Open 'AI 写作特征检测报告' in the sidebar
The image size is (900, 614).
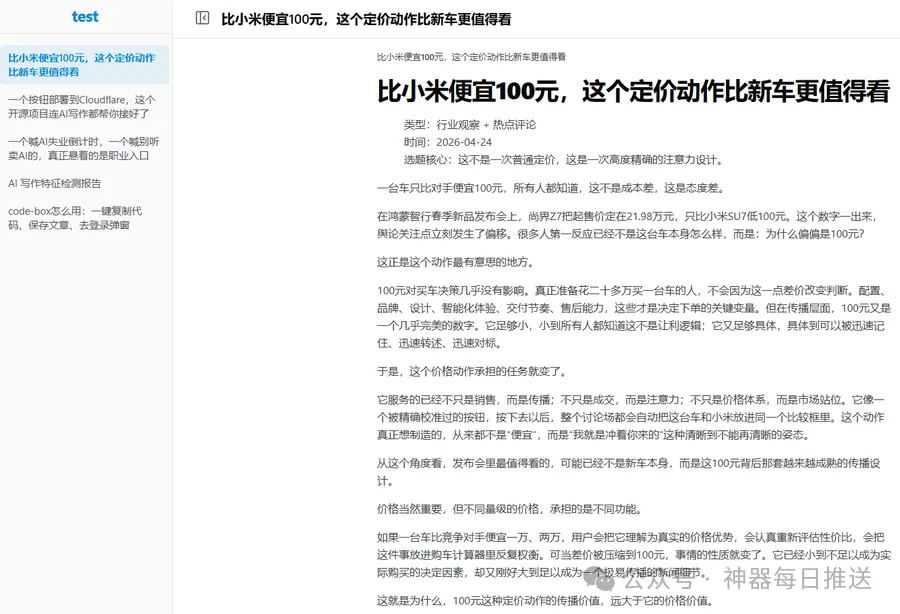(55, 184)
